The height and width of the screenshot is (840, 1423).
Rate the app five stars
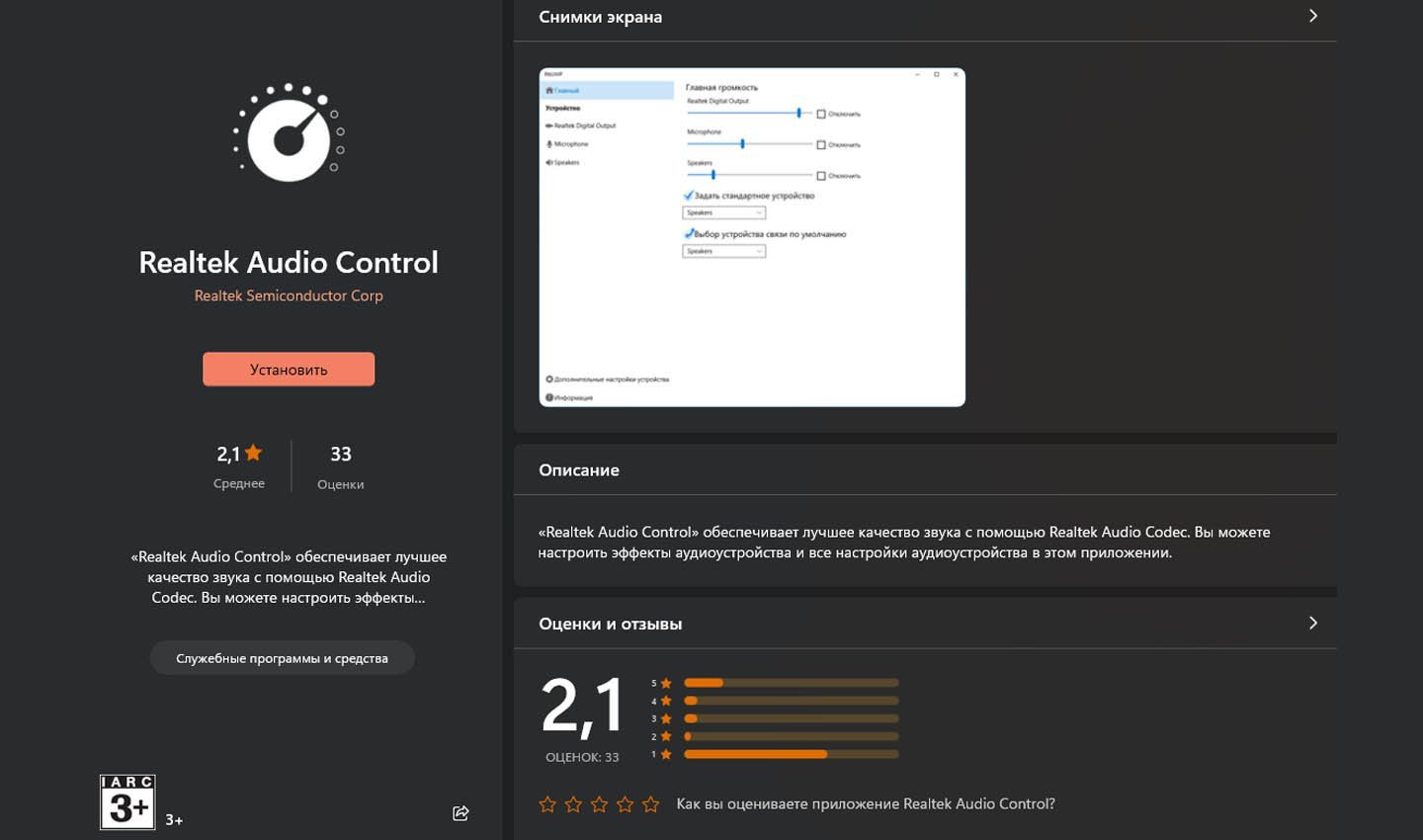tap(650, 804)
